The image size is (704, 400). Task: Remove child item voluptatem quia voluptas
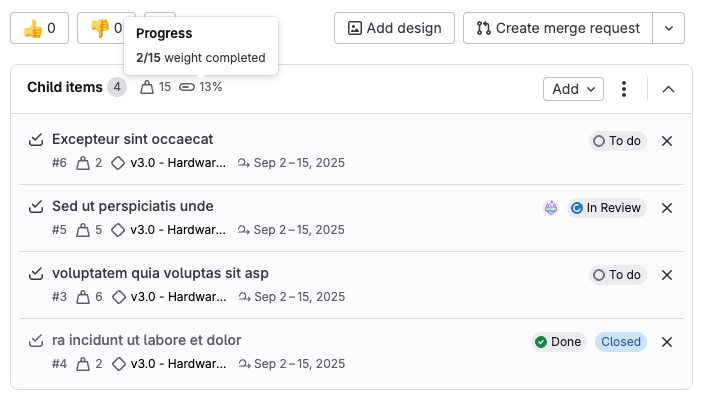tap(667, 274)
